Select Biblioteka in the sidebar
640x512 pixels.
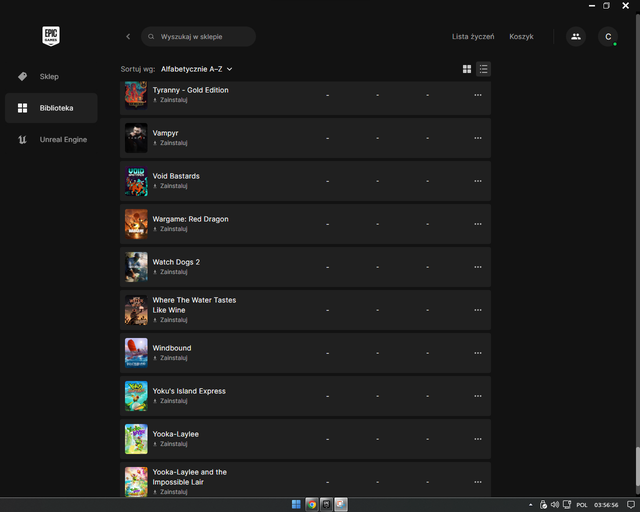click(51, 108)
